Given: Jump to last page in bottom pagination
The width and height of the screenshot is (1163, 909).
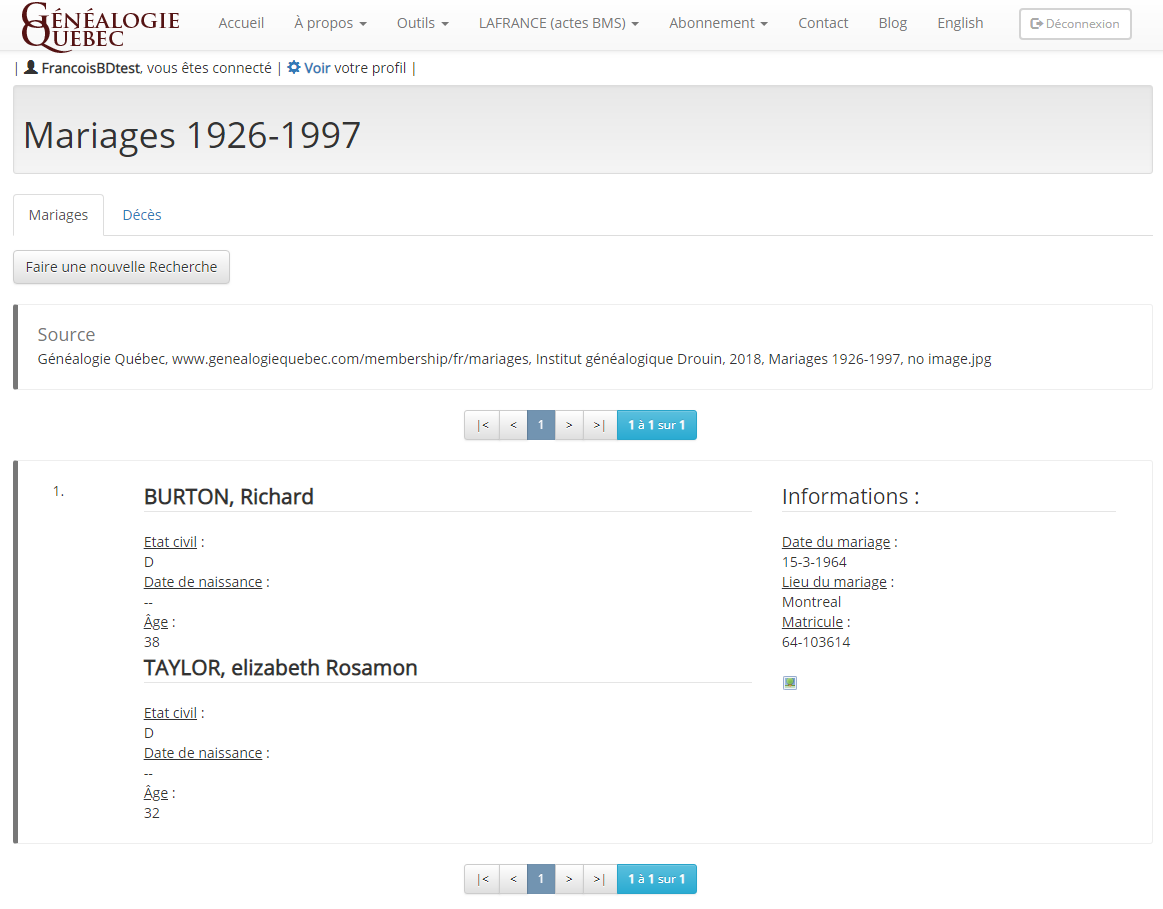Looking at the screenshot, I should click(x=599, y=879).
